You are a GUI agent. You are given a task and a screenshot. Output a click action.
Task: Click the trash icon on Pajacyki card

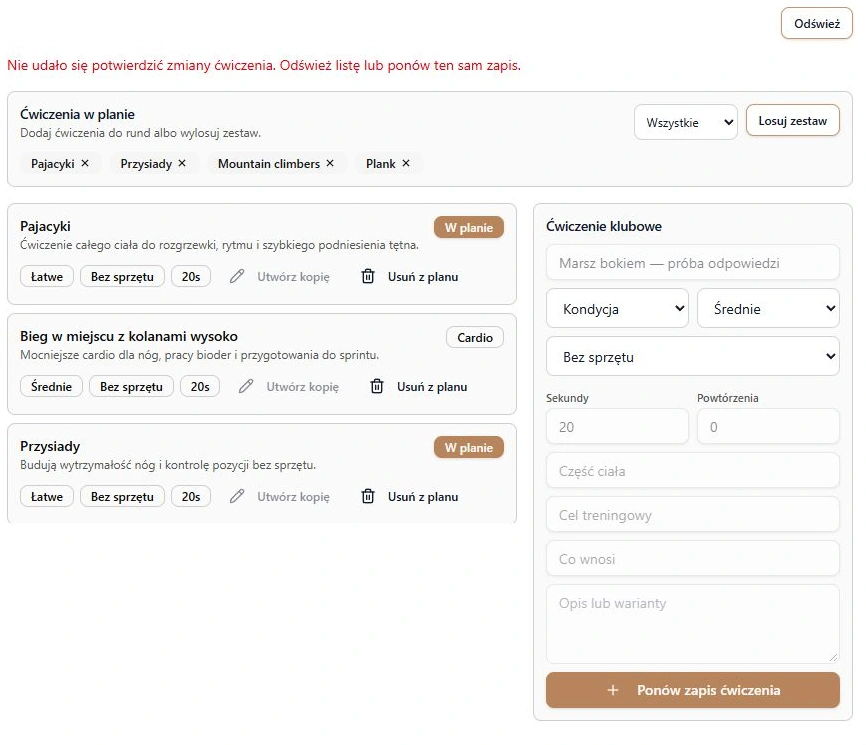tap(368, 276)
